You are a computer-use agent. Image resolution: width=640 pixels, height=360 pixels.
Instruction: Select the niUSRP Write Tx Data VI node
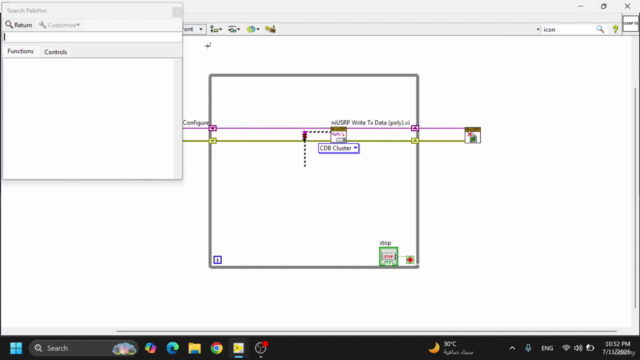tap(338, 135)
